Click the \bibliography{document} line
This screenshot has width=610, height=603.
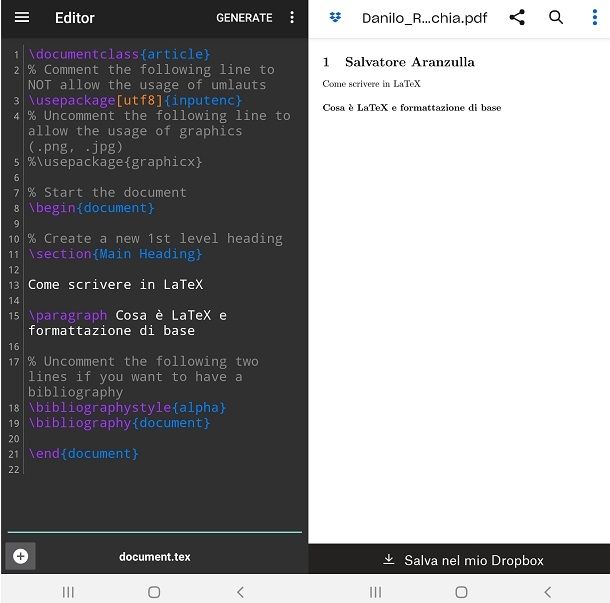(119, 423)
